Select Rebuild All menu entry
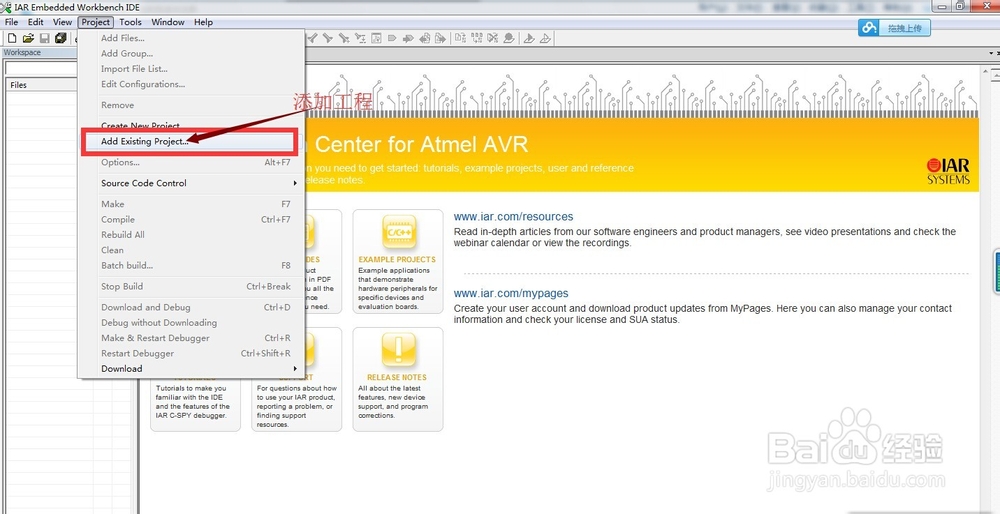Image resolution: width=1000 pixels, height=514 pixels. click(x=191, y=235)
